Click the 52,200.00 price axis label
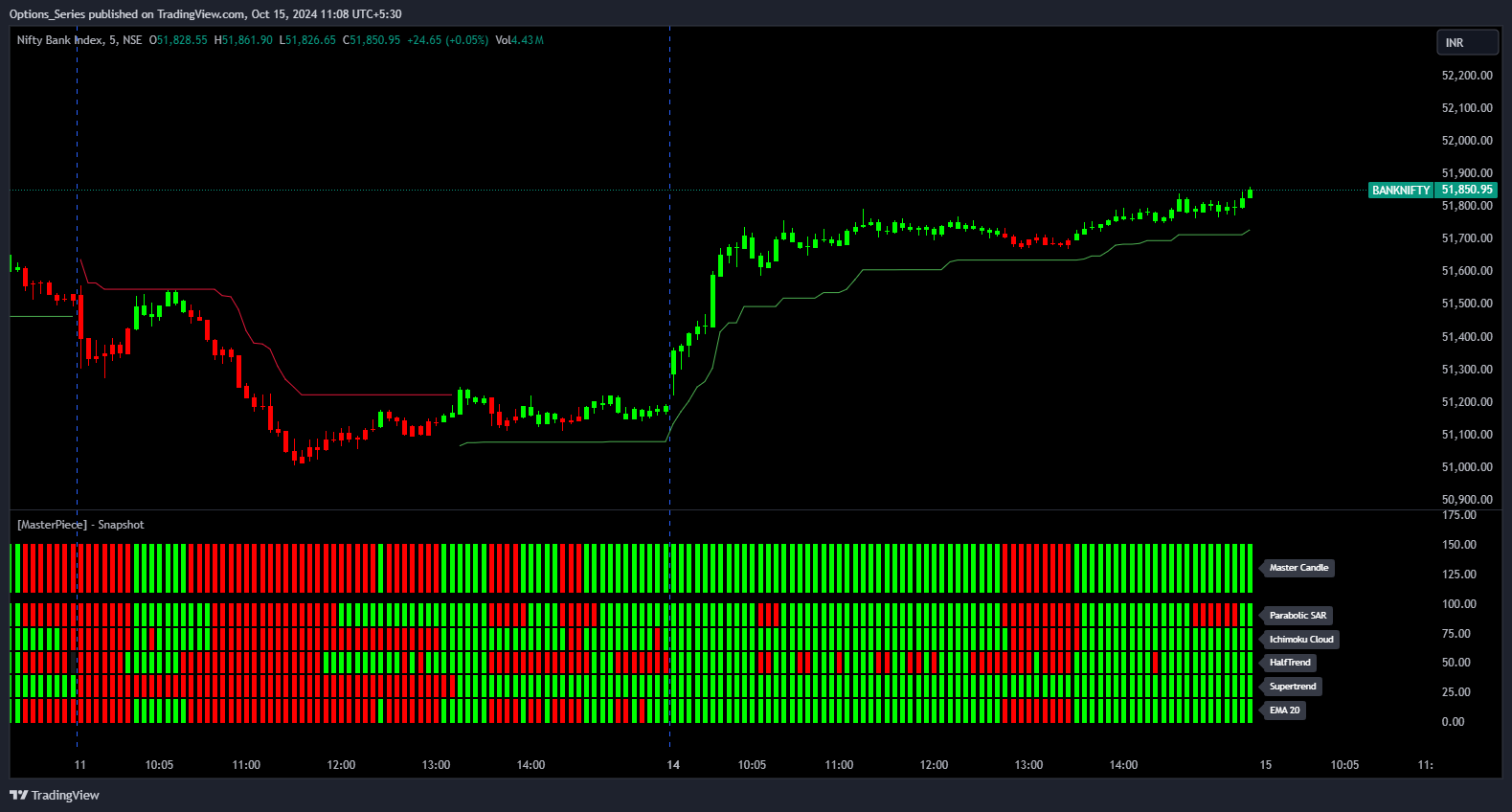The width and height of the screenshot is (1512, 812). (1467, 76)
